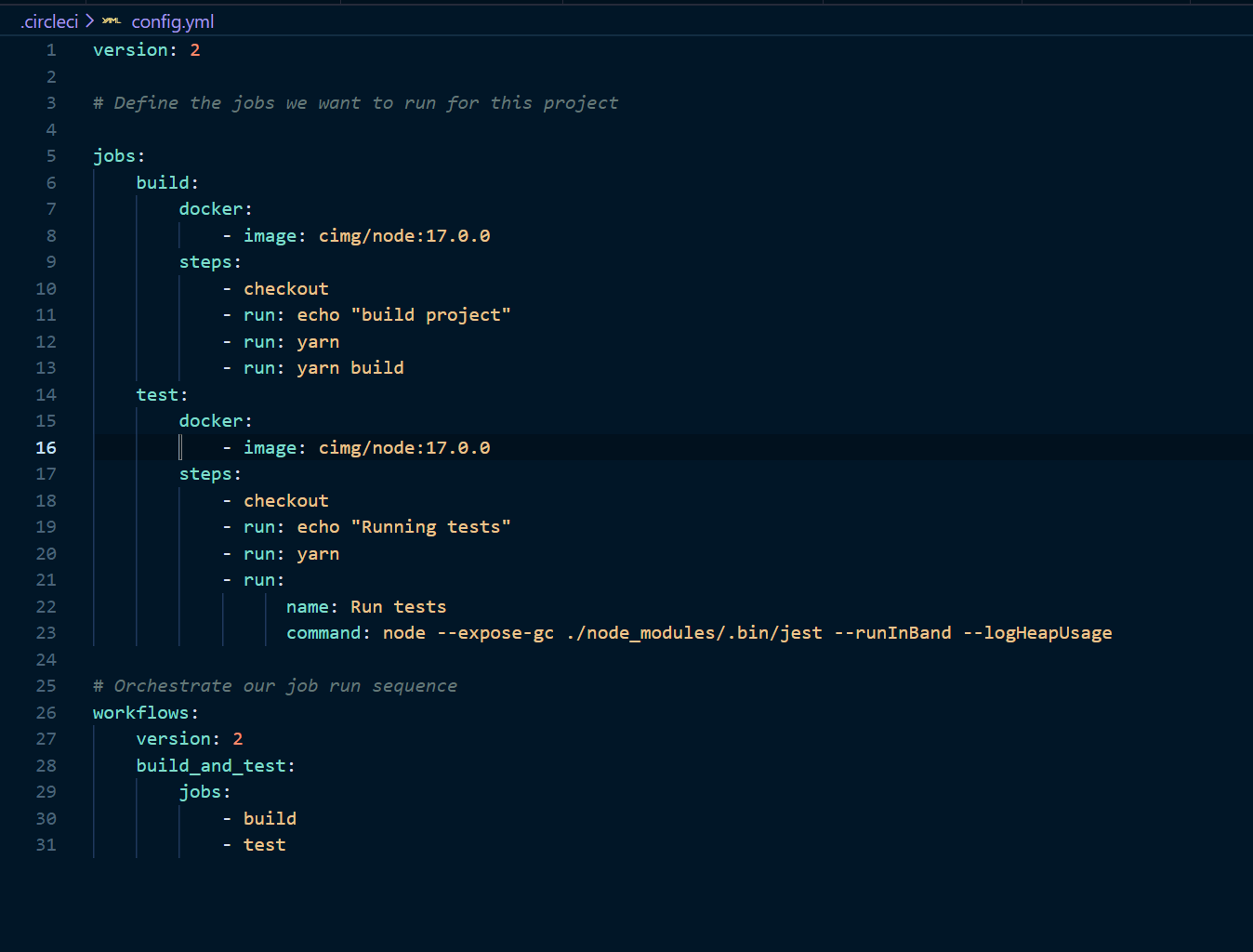This screenshot has width=1253, height=952.
Task: Click line number 16 in the gutter
Action: coord(46,448)
